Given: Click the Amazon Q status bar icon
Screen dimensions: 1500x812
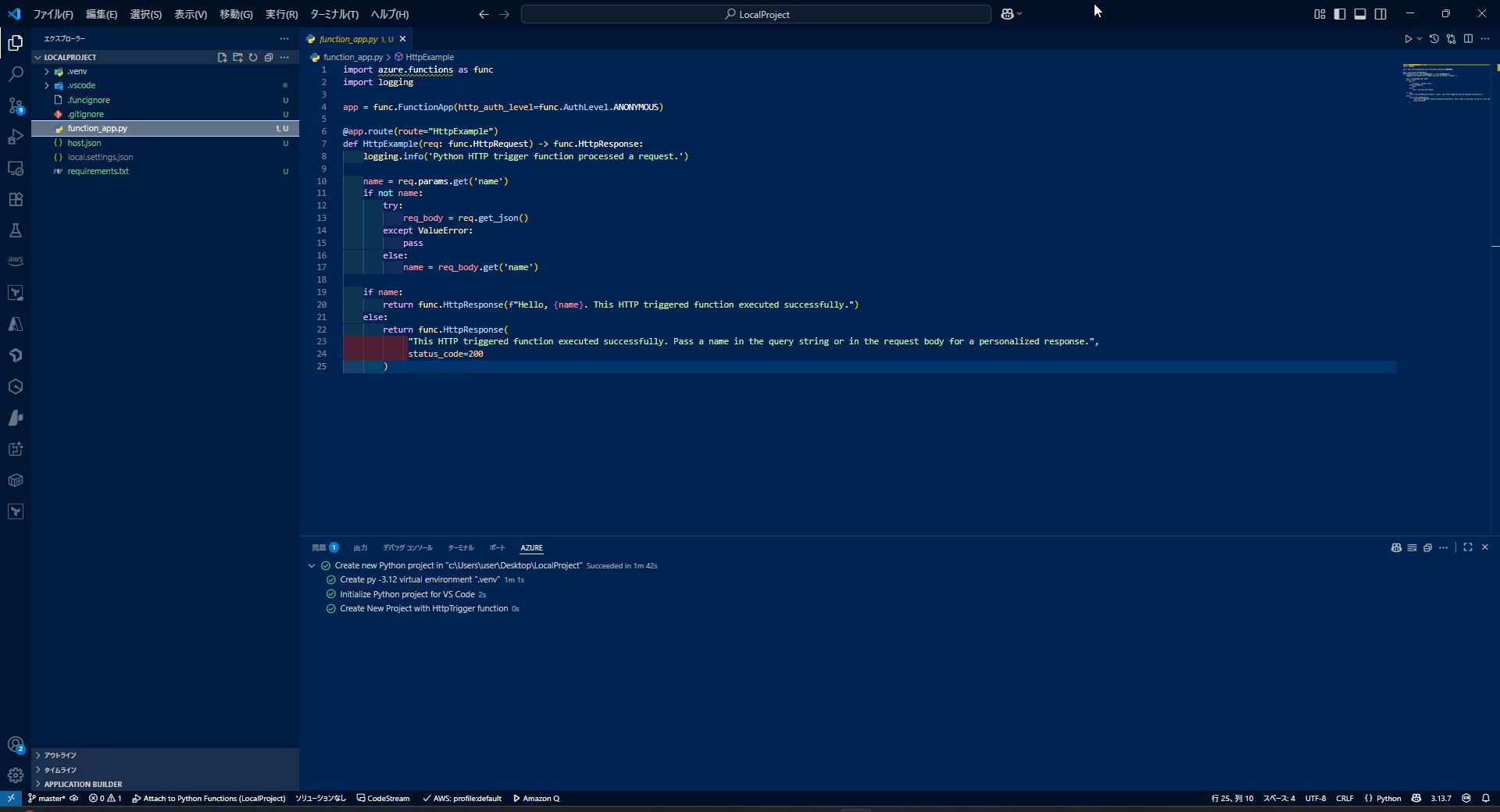Looking at the screenshot, I should (x=536, y=798).
